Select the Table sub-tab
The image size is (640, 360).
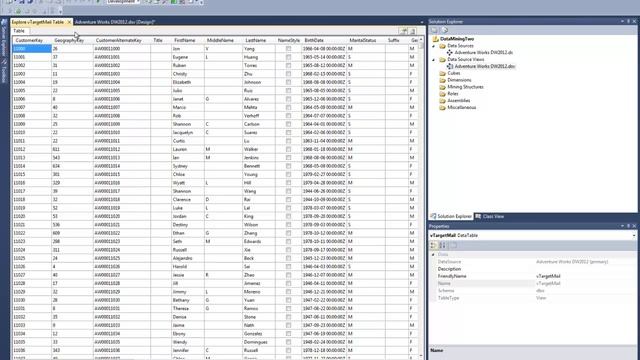coord(19,31)
